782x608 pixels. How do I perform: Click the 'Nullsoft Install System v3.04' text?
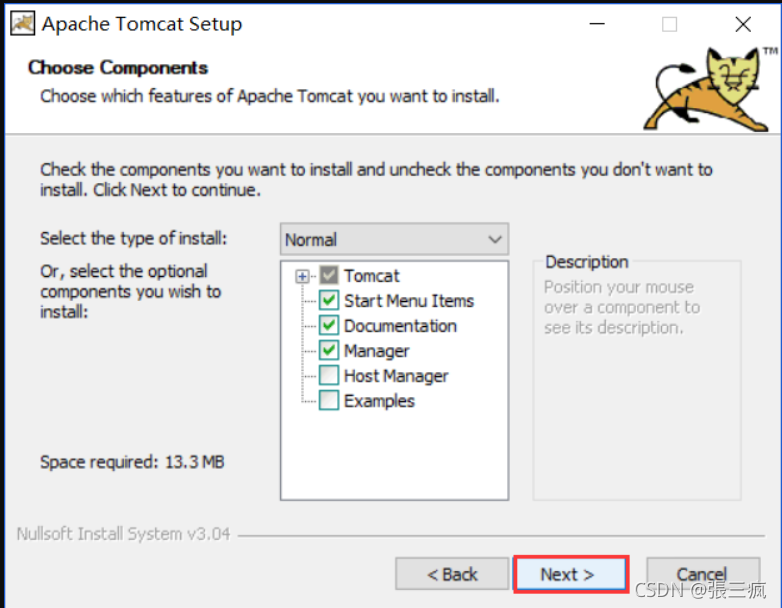click(123, 534)
